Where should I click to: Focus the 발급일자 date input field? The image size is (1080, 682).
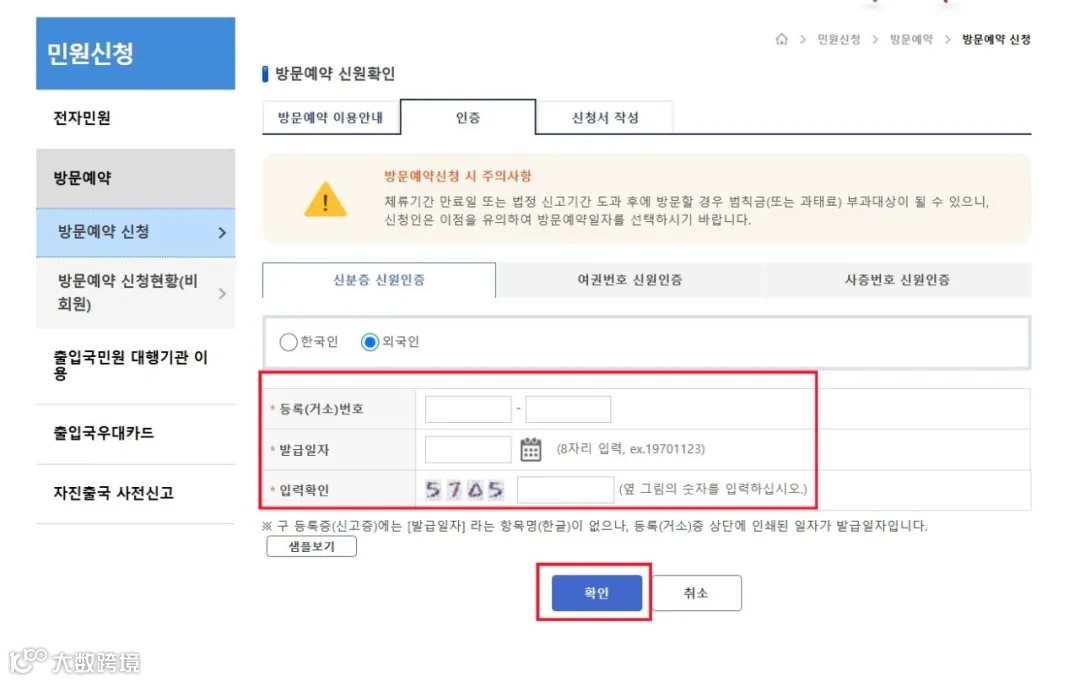tap(468, 449)
